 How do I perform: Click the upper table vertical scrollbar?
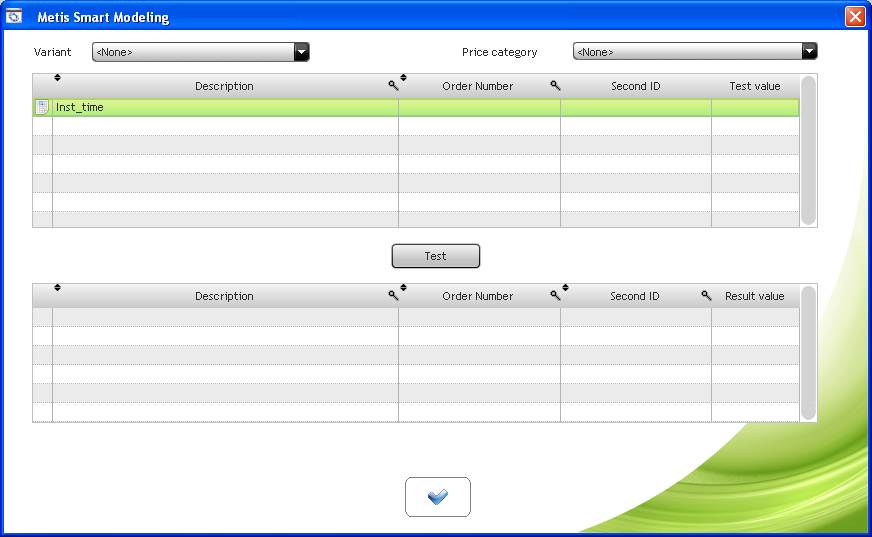click(x=808, y=151)
